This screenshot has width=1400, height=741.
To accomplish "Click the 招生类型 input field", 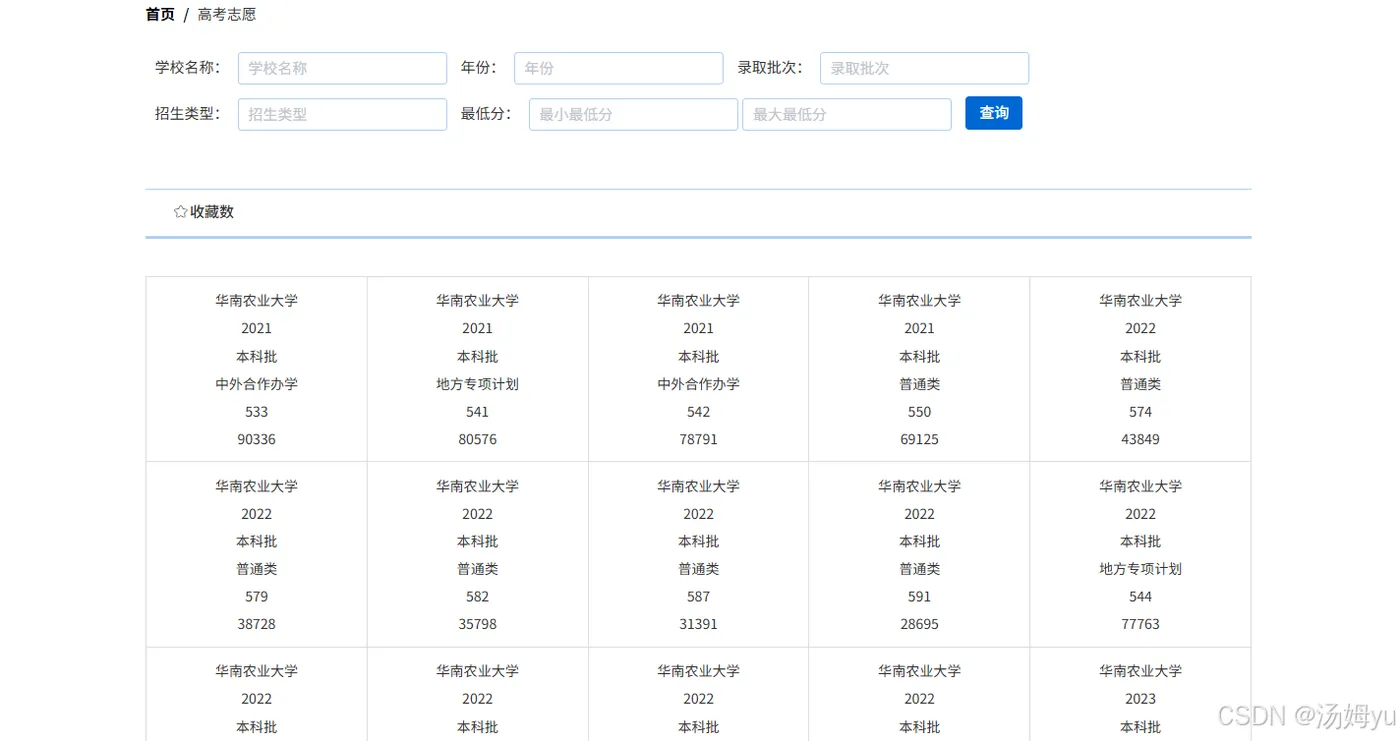I will tap(342, 114).
